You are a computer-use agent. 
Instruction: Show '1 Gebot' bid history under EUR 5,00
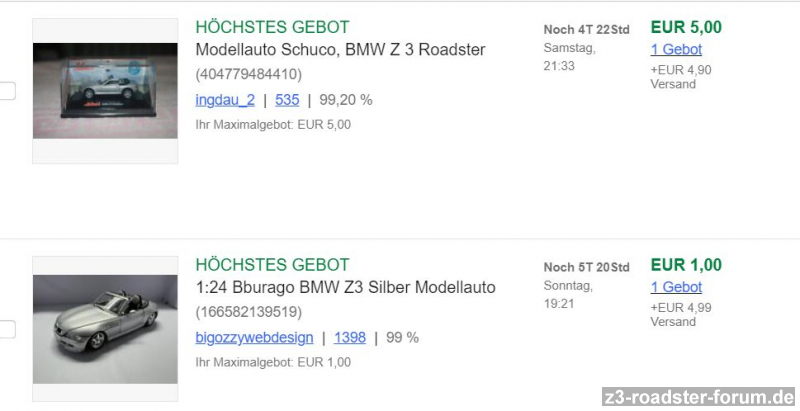pyautogui.click(x=676, y=49)
